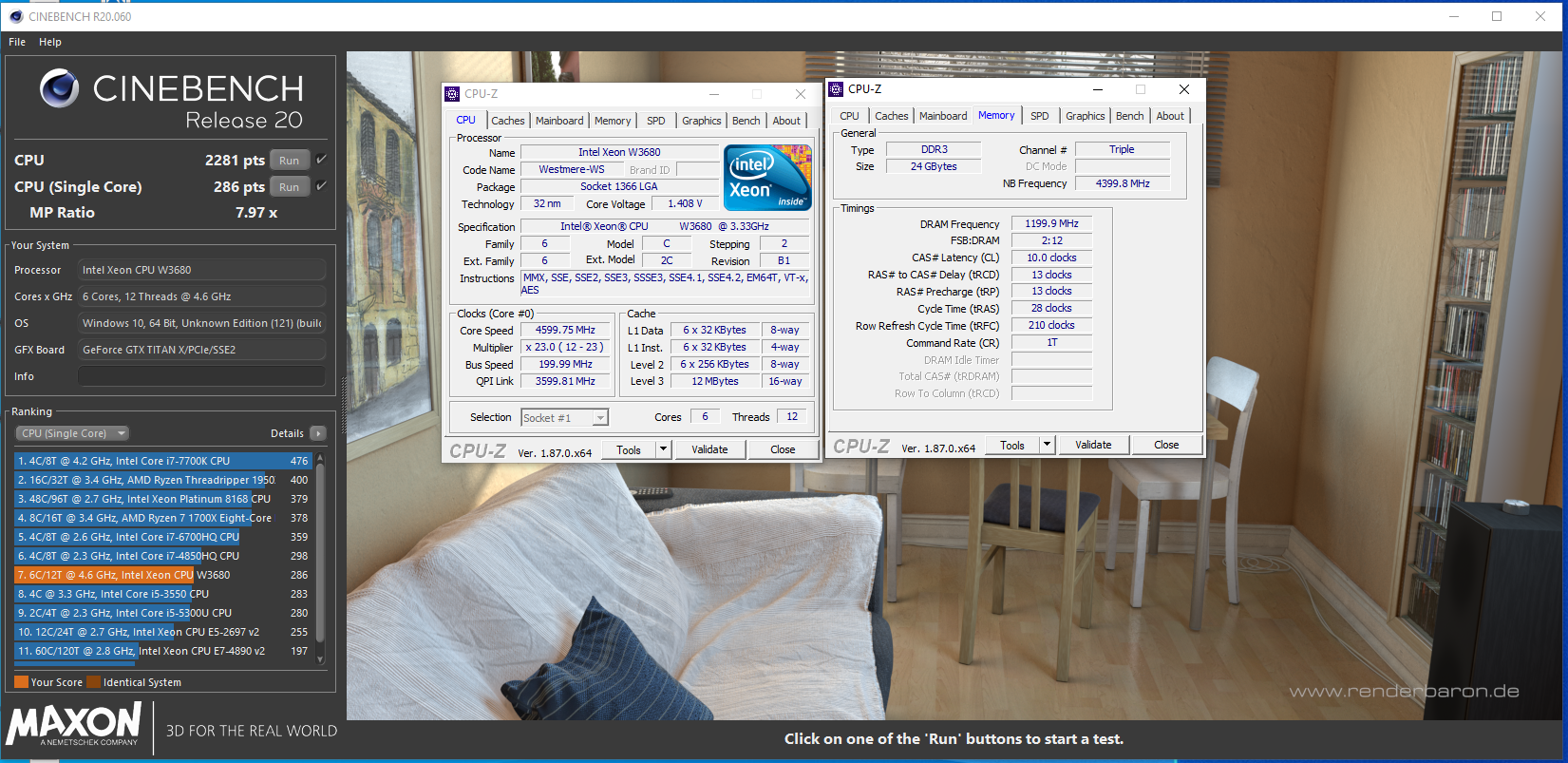Screen dimensions: 1568x763
Task: Click Validate button in left CPU-Z window
Action: click(x=710, y=449)
